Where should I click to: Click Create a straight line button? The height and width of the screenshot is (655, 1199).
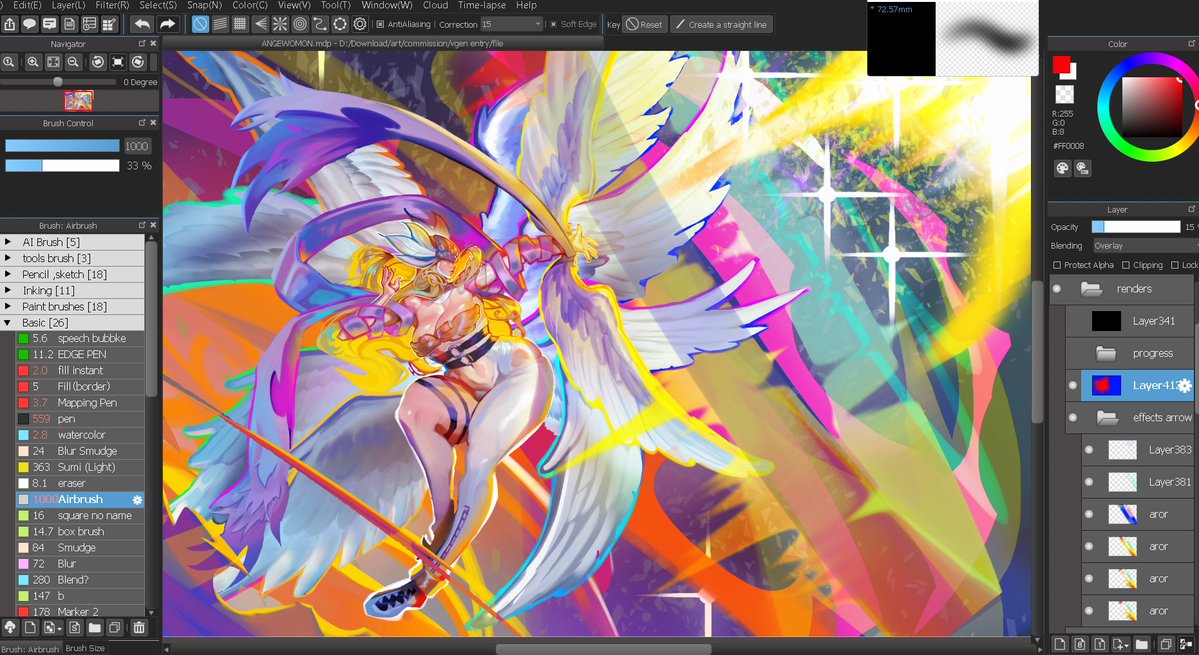tap(721, 24)
